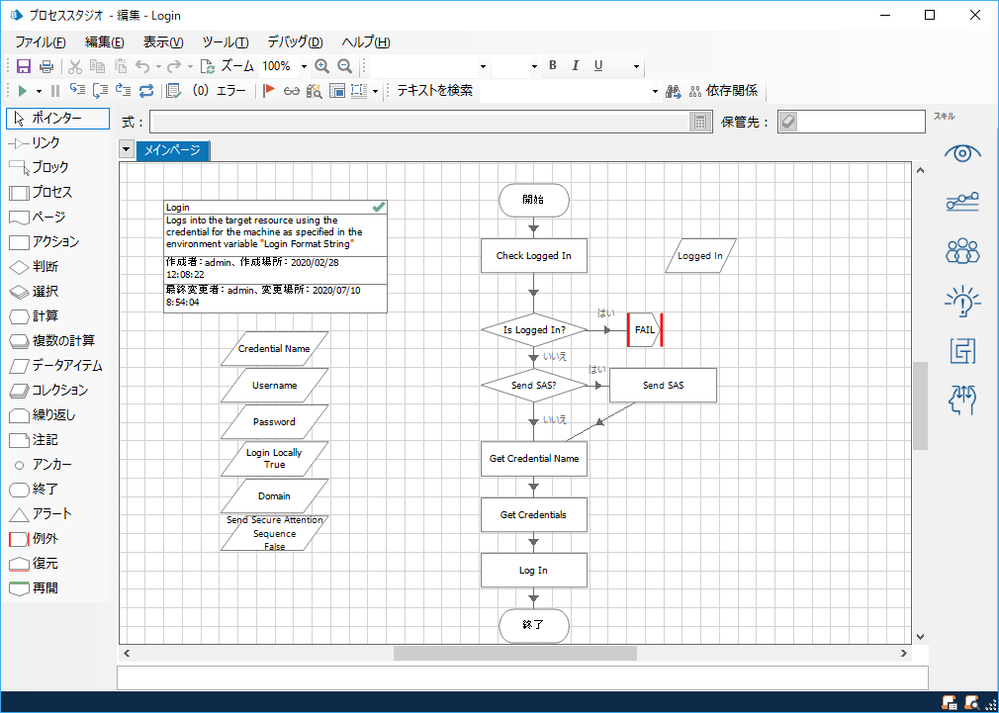This screenshot has width=999, height=713.
Task: Open the connected nodes skill icon
Action: point(962,203)
